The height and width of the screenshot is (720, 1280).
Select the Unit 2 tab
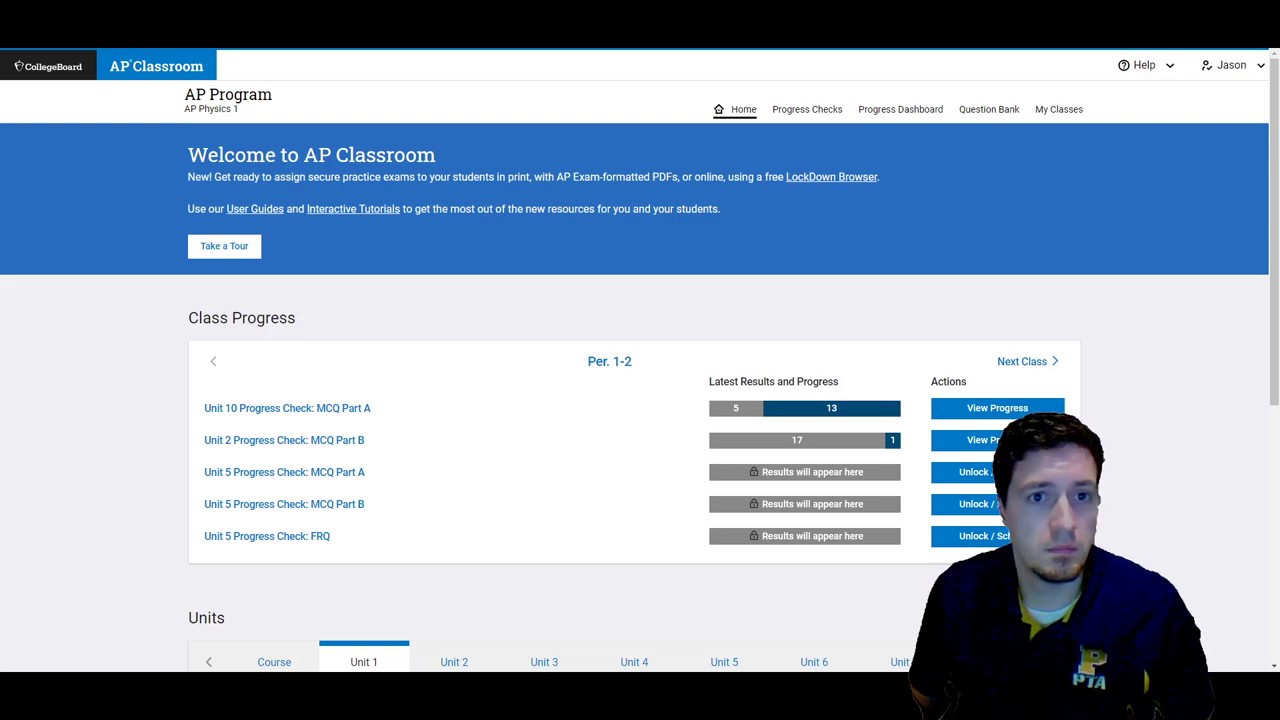pos(454,662)
